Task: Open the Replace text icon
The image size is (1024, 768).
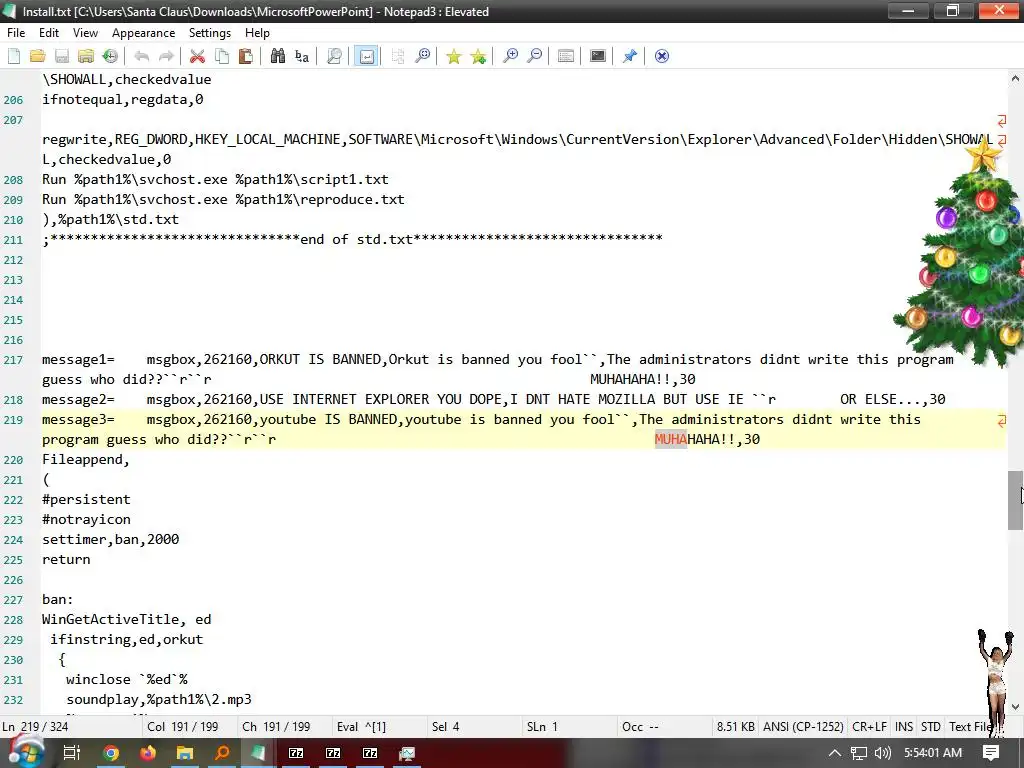Action: (x=302, y=56)
